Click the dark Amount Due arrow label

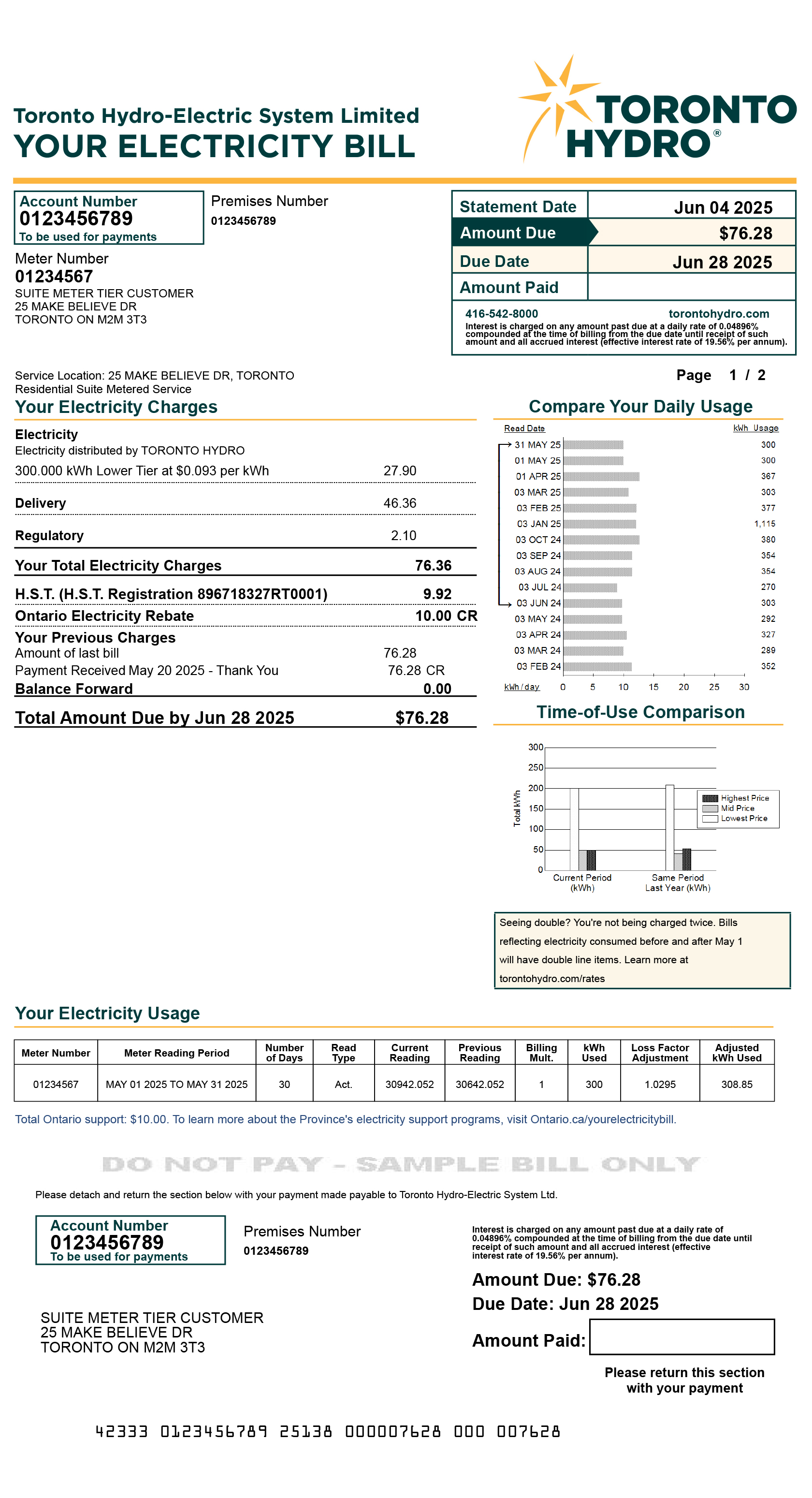(x=520, y=233)
